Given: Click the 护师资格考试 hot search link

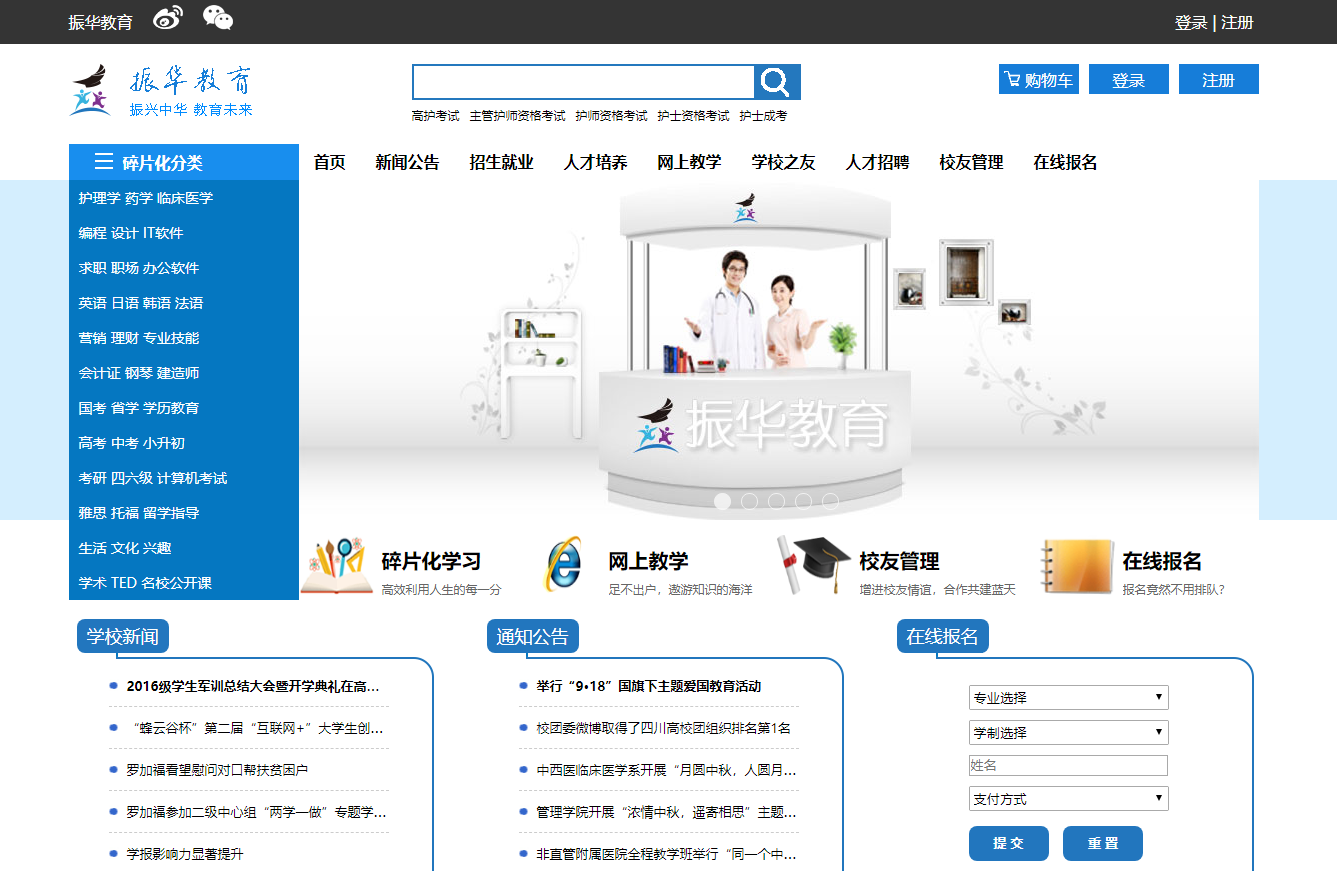Looking at the screenshot, I should (x=611, y=116).
